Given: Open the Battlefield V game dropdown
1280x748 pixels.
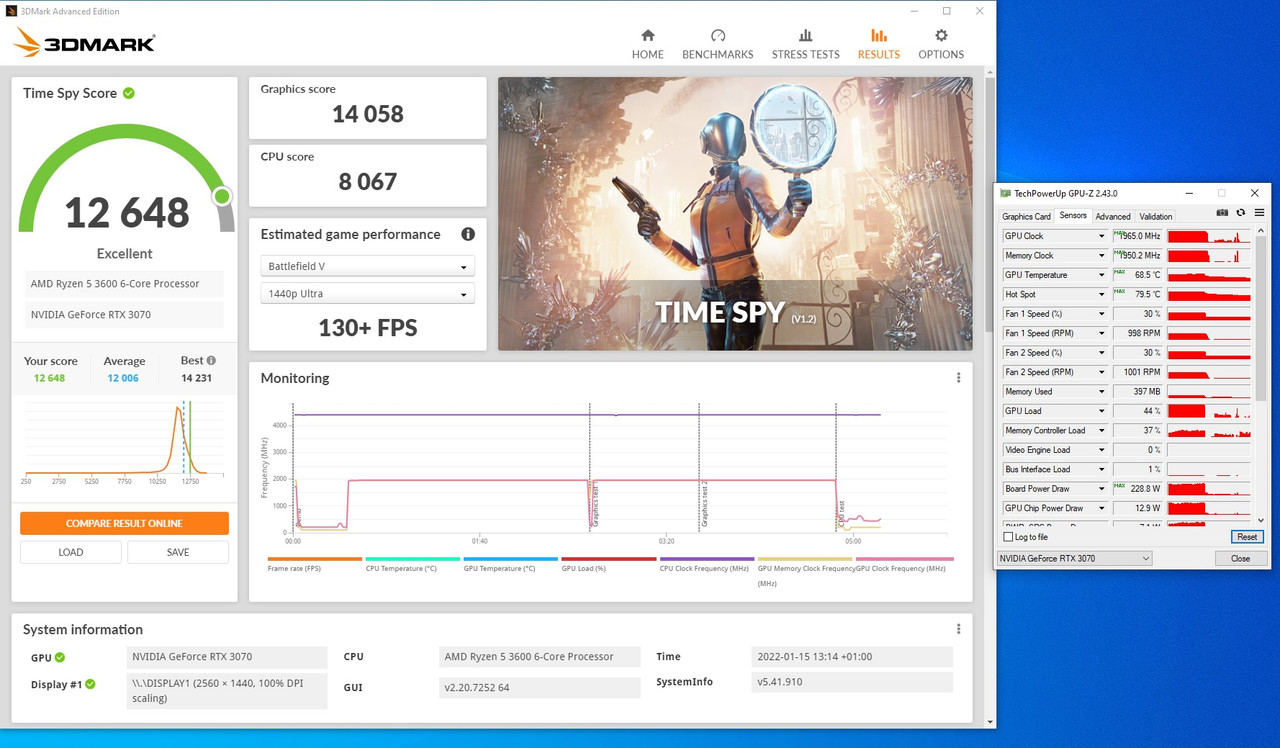Looking at the screenshot, I should 367,267.
